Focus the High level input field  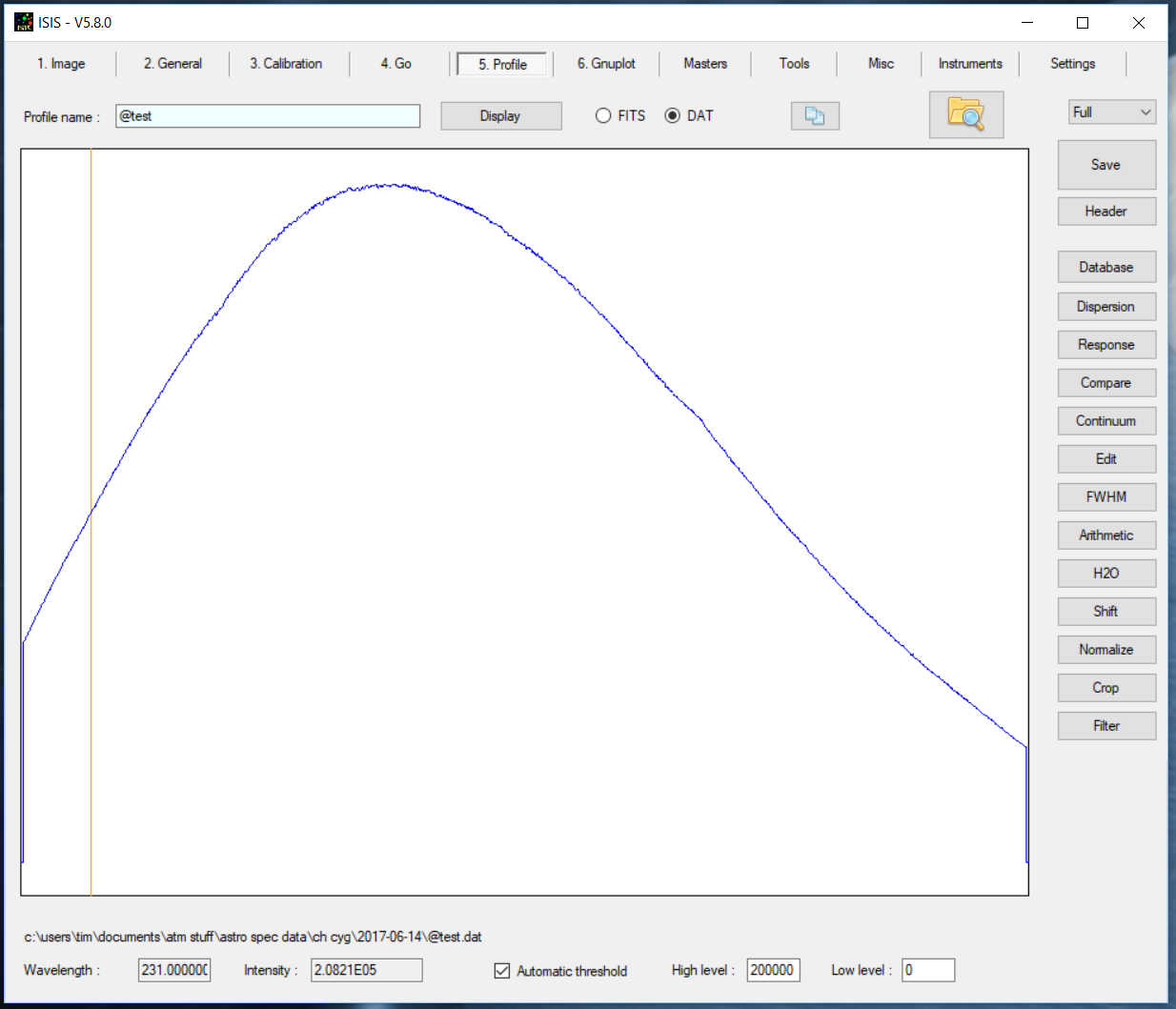click(x=773, y=970)
